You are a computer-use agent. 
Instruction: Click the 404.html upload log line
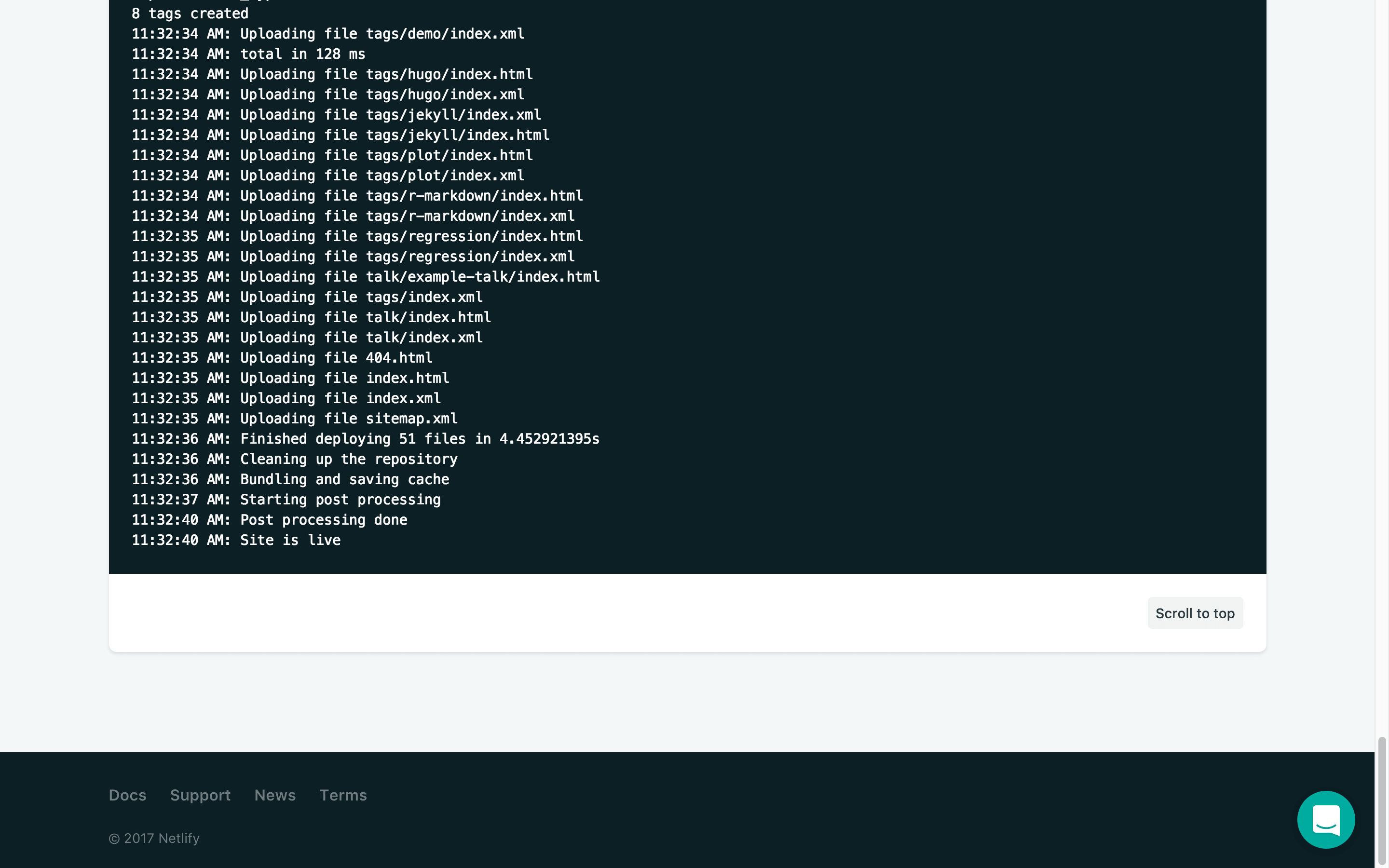point(282,358)
